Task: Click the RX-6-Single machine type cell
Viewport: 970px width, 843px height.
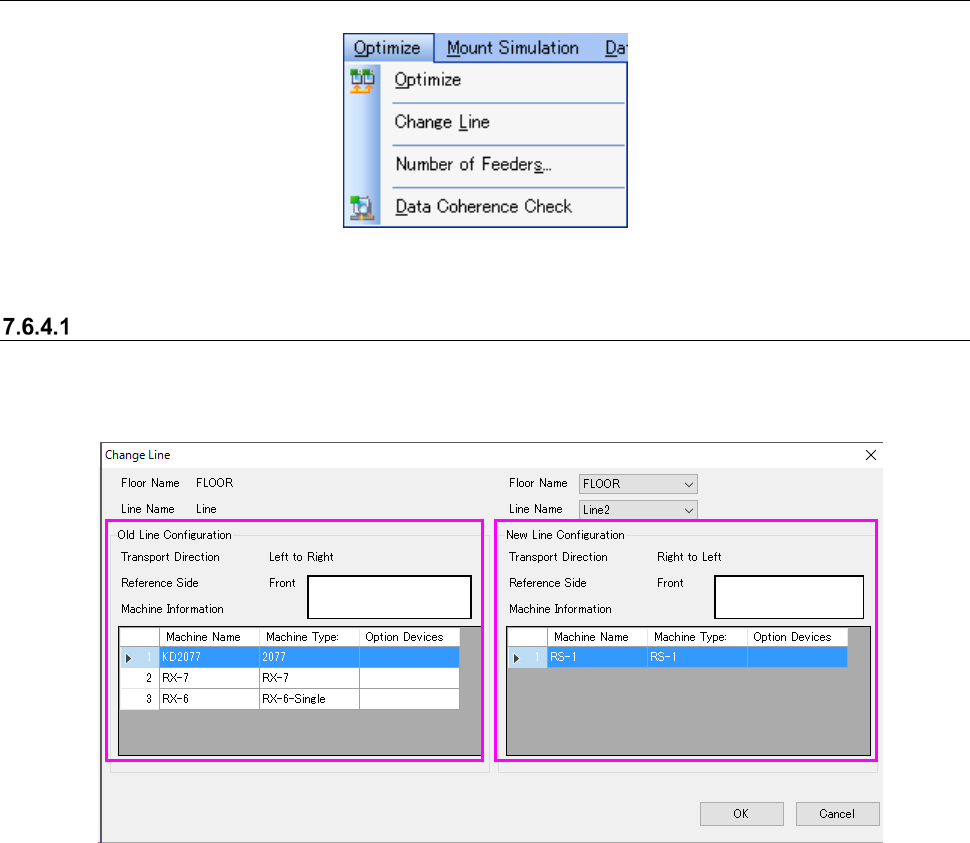Action: [x=309, y=699]
